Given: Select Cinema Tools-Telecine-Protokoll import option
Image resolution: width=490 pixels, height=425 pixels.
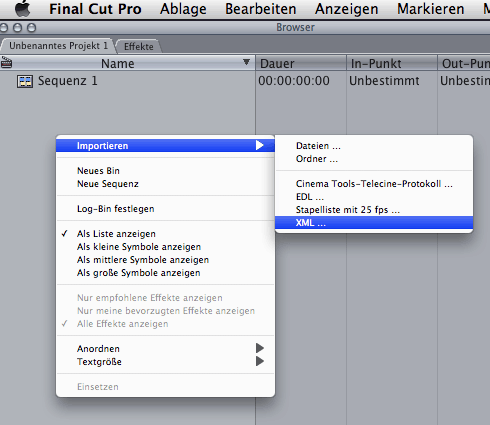Looking at the screenshot, I should click(x=374, y=184).
